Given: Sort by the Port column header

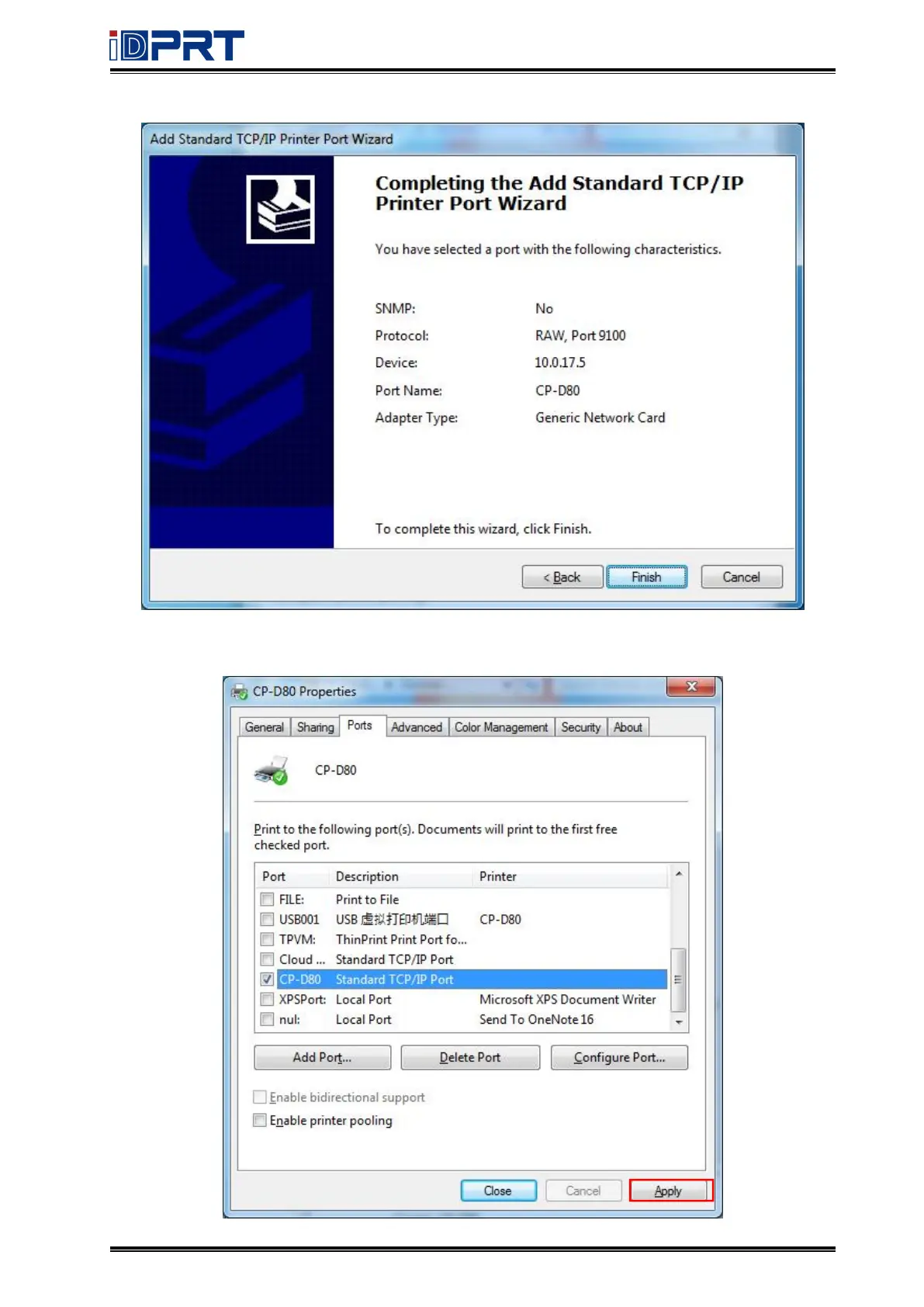Looking at the screenshot, I should (x=292, y=877).
